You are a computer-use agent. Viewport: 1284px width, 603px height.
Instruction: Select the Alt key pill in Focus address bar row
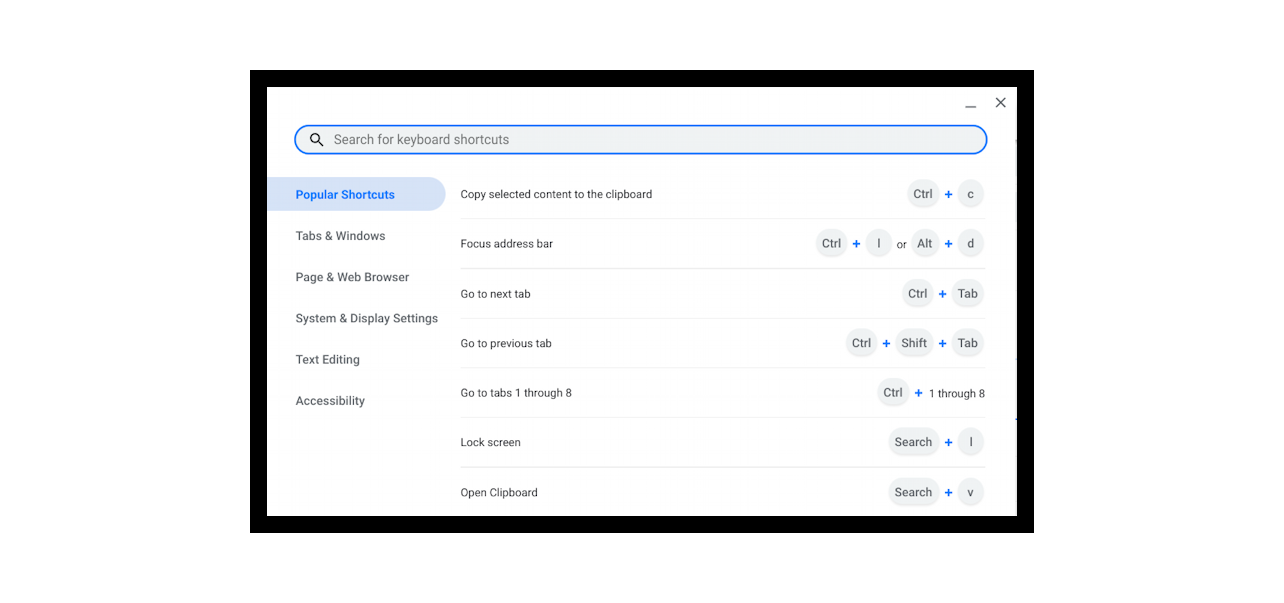coord(924,243)
